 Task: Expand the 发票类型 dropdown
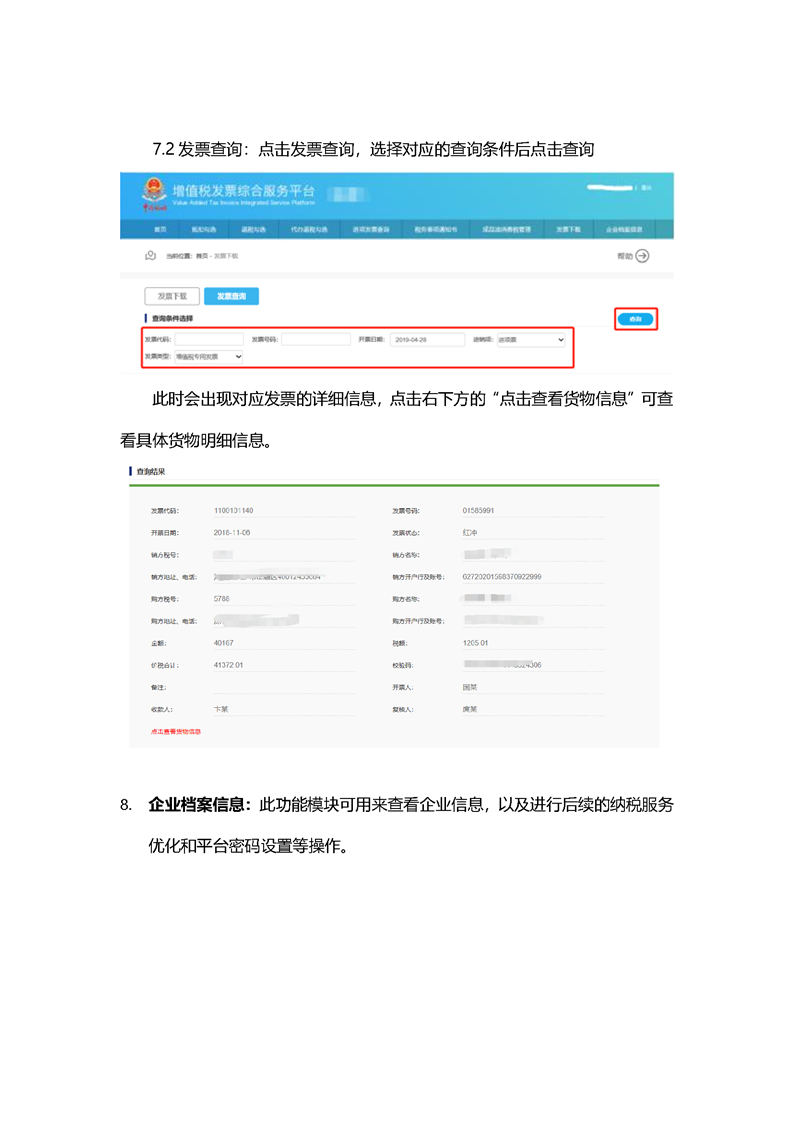[209, 356]
